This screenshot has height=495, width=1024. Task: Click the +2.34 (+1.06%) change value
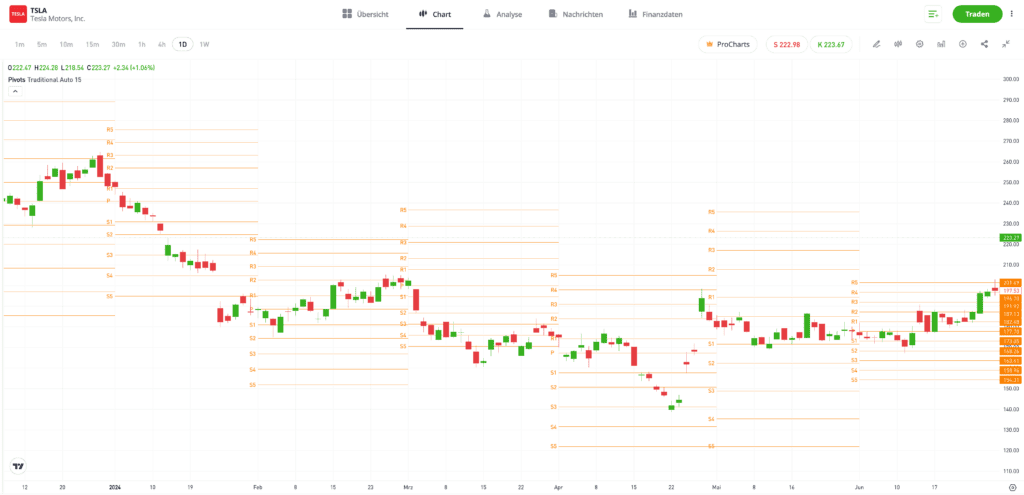point(133,67)
